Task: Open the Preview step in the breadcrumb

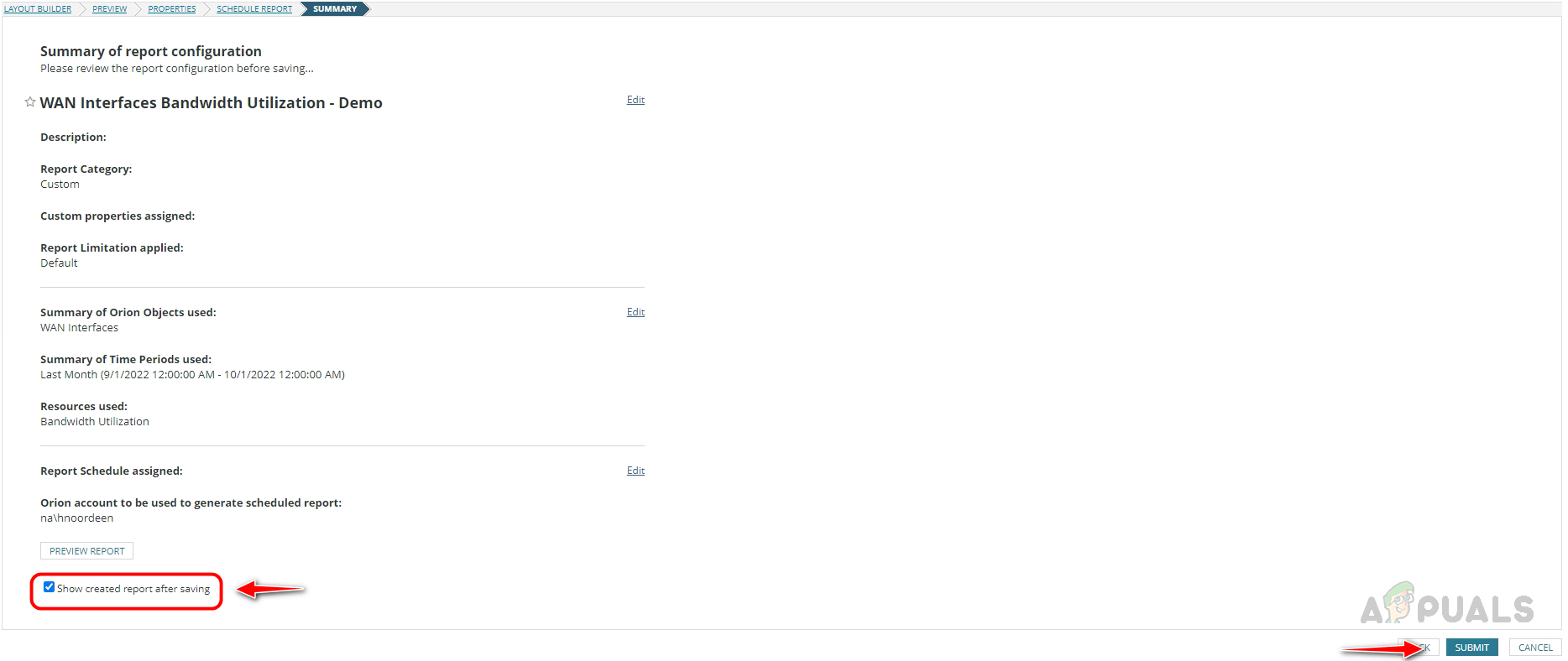Action: (109, 9)
